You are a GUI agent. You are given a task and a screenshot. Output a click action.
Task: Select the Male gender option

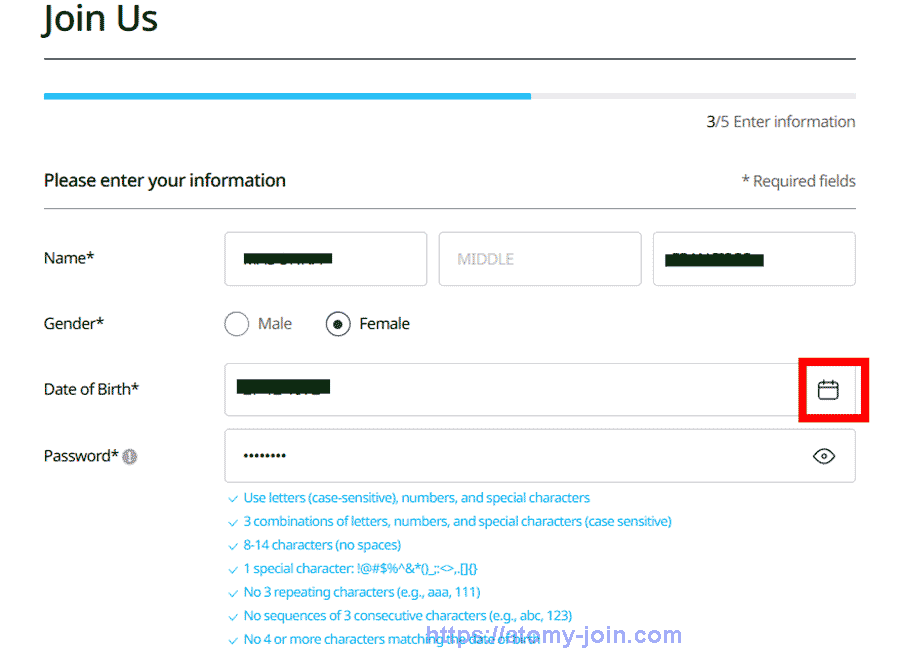[x=236, y=323]
